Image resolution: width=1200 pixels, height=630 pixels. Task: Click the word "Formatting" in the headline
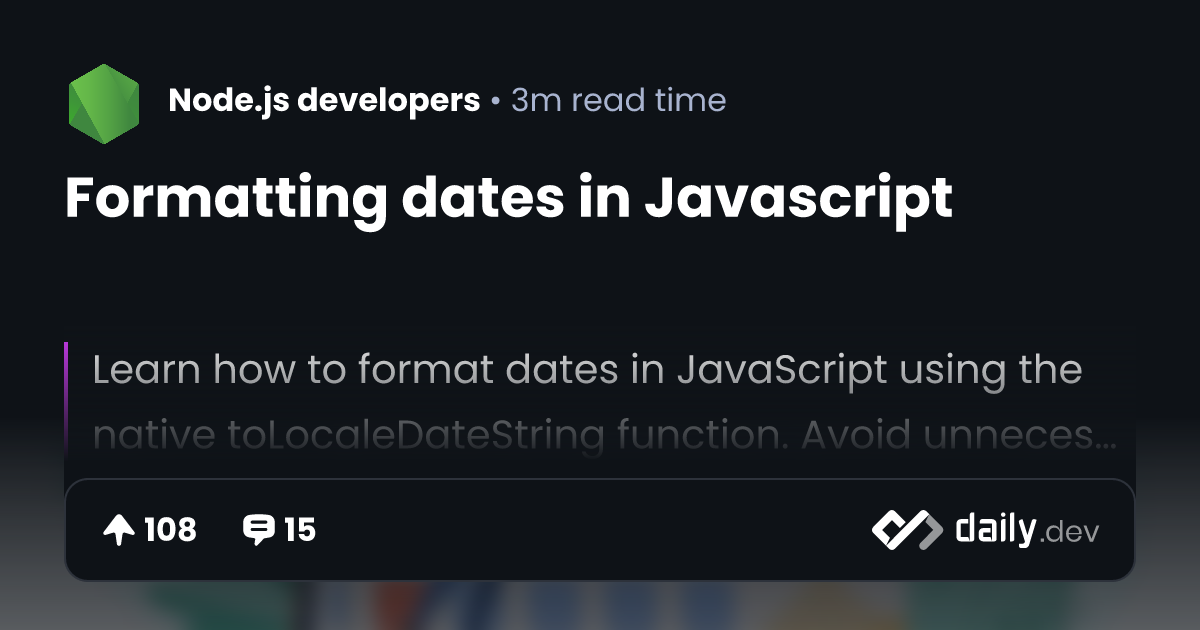click(226, 199)
